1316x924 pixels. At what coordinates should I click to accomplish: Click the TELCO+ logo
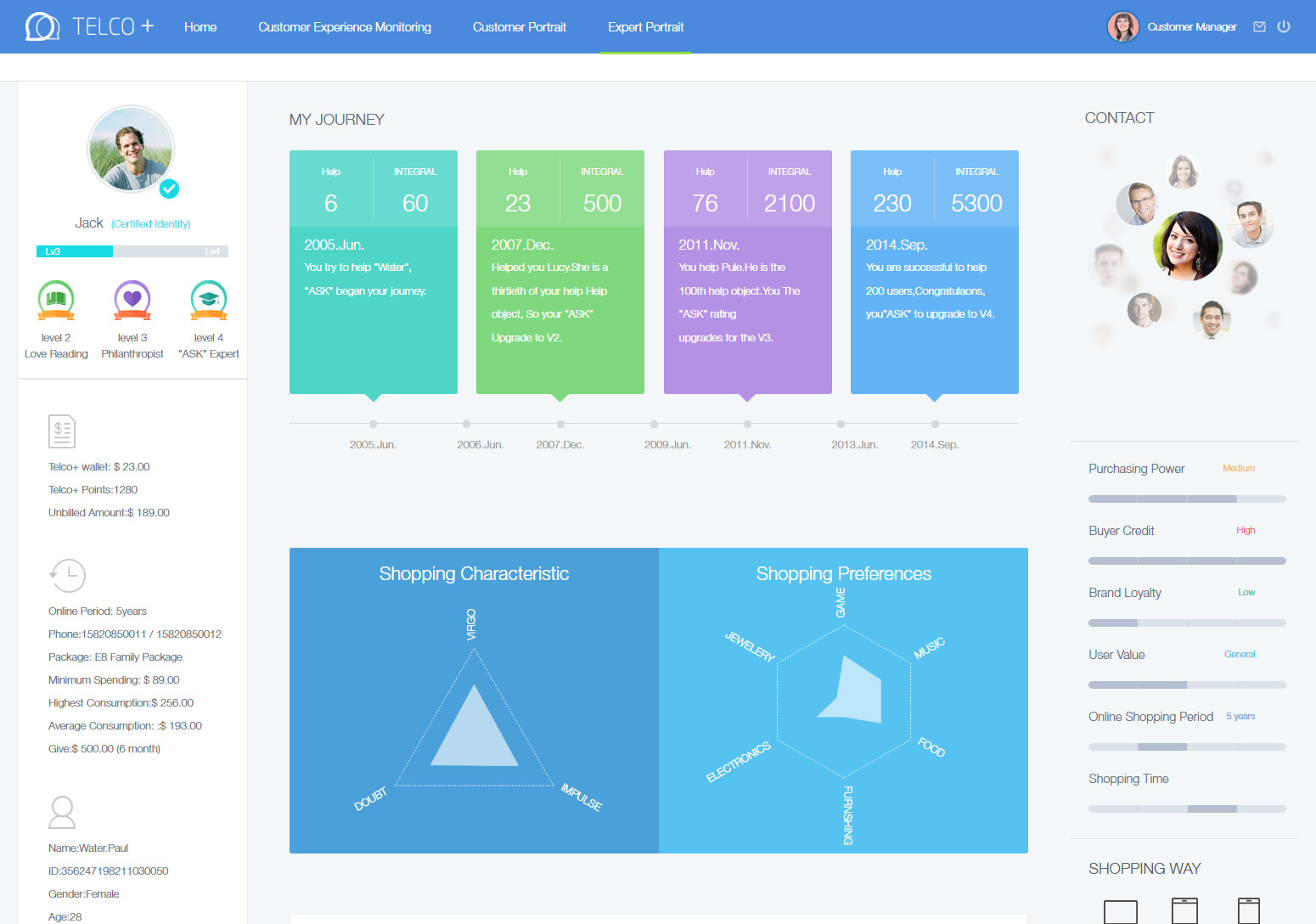(x=90, y=26)
